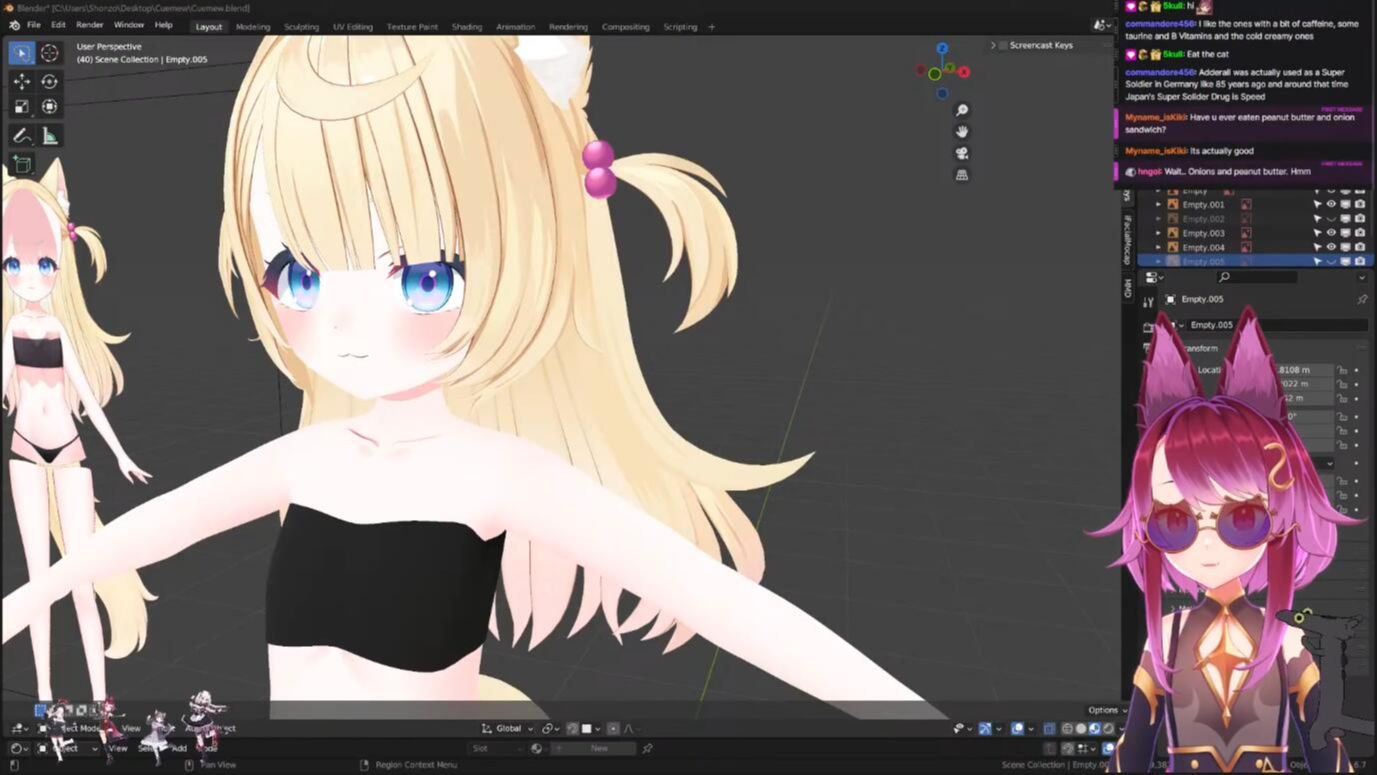Show Empty.002 with its eye icon
Viewport: 1377px width, 775px height.
[x=1331, y=219]
